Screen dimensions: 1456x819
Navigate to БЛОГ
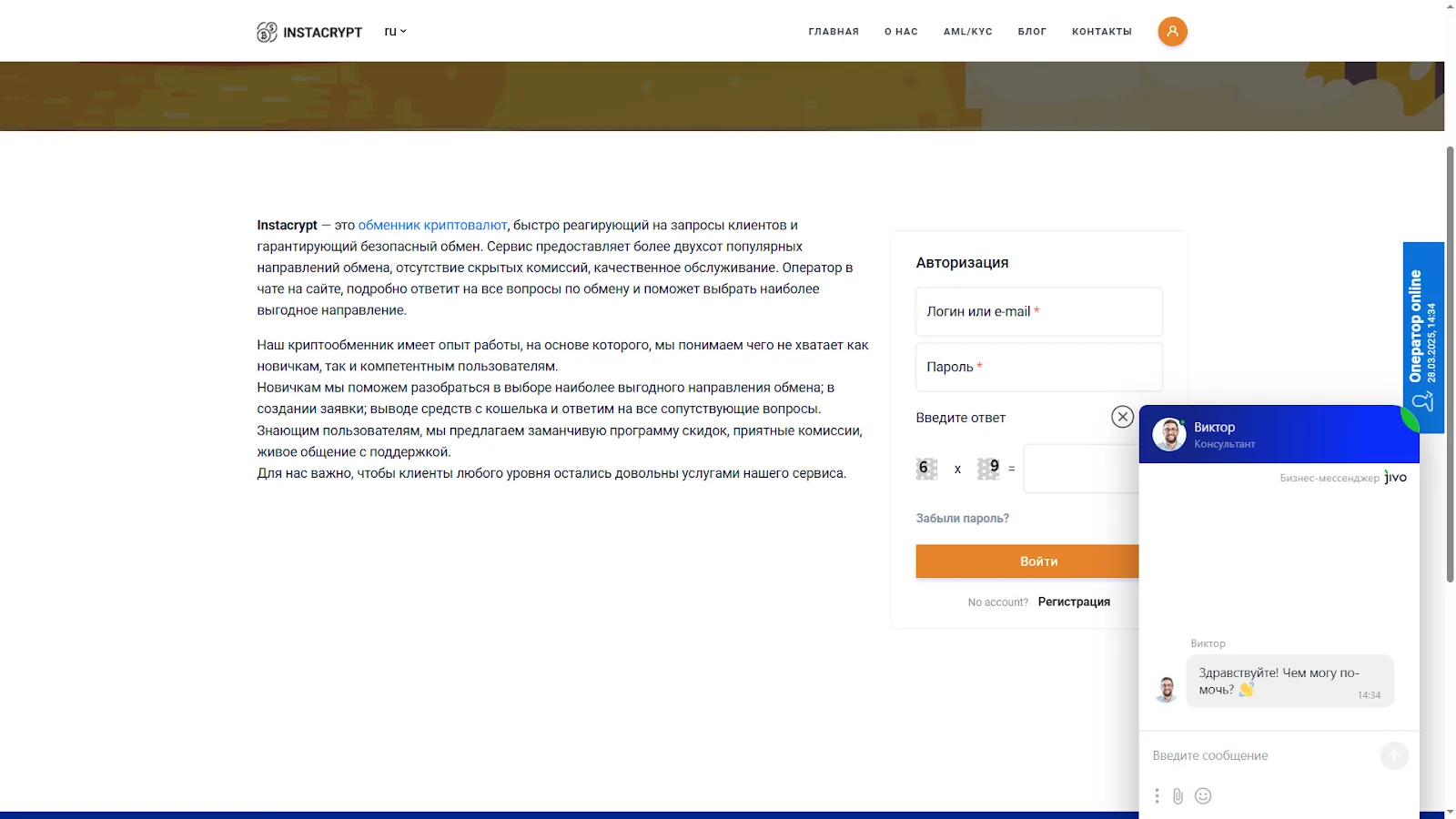(1032, 32)
